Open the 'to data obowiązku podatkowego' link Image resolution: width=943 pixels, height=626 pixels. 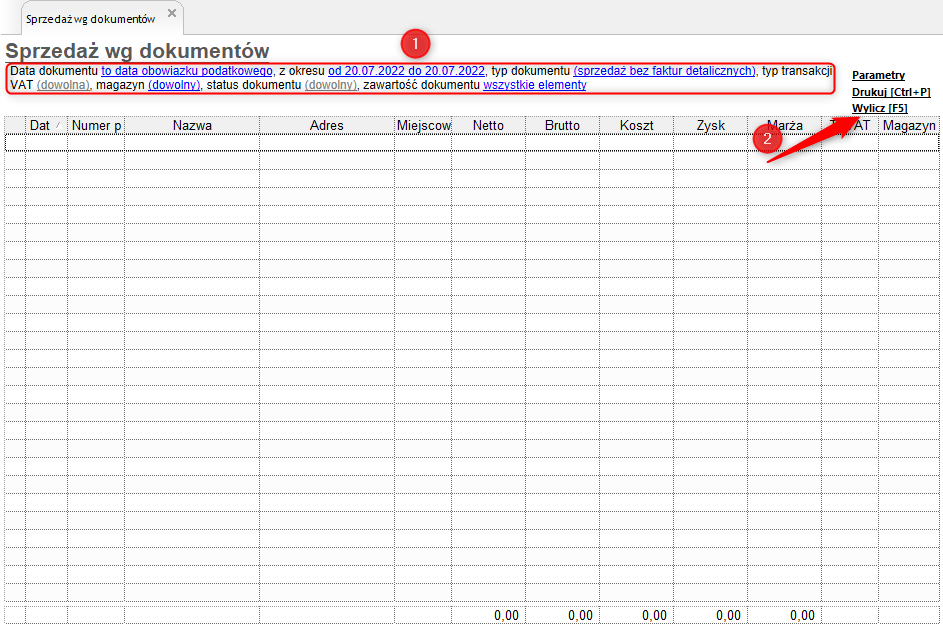pyautogui.click(x=187, y=71)
